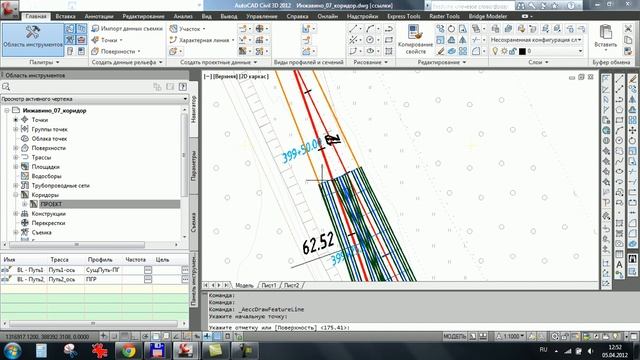640x360 pixels.
Task: Click Импорт данных съемки in ribbon
Action: pyautogui.click(x=127, y=29)
